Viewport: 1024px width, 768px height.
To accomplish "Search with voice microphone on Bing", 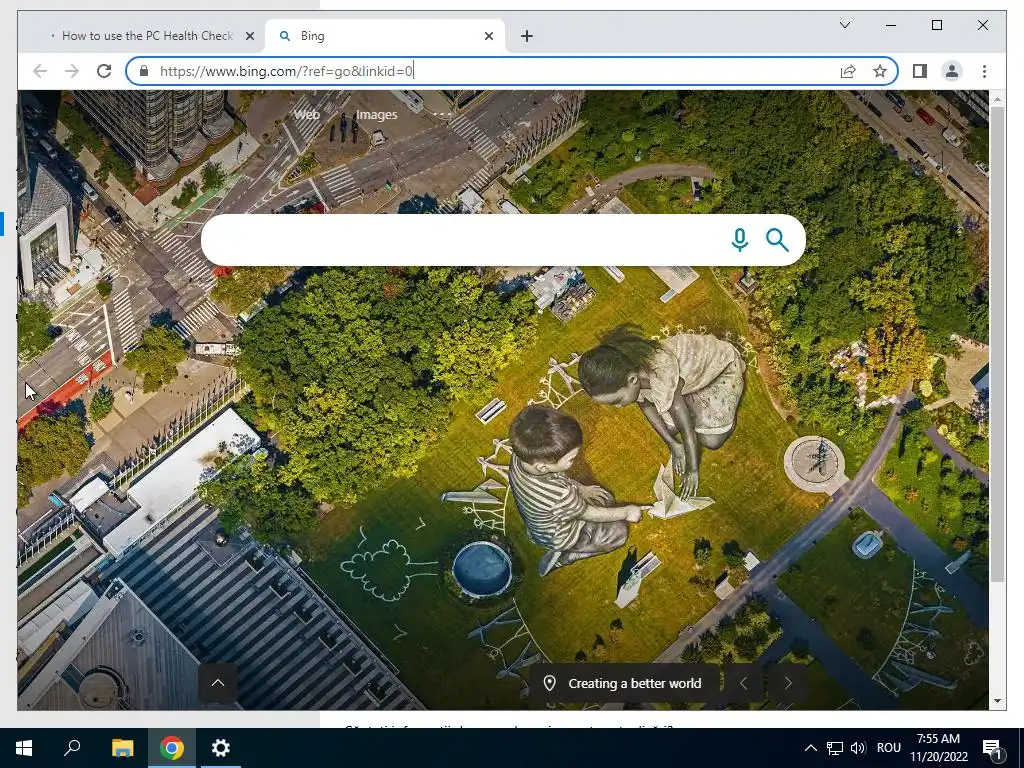I will 740,240.
